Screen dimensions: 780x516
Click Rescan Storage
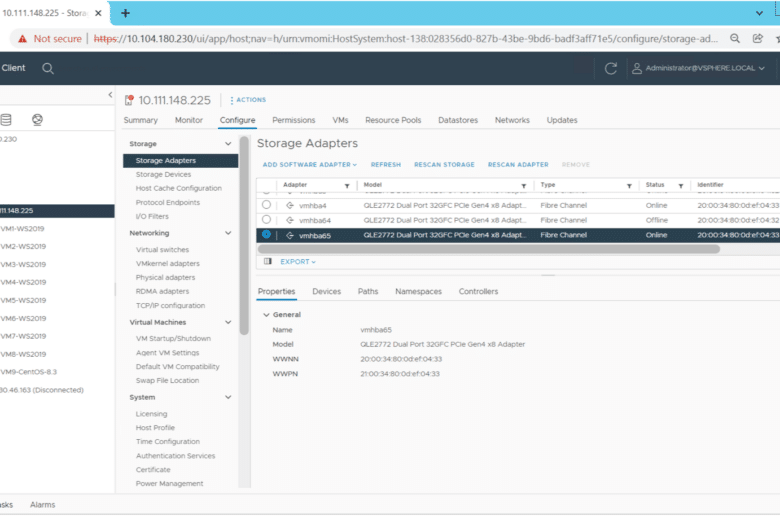point(444,165)
